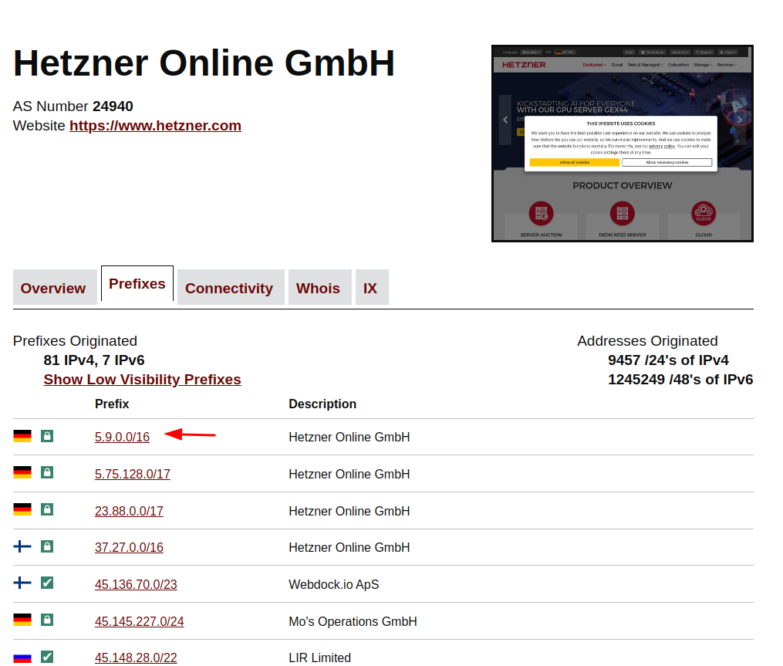Click the lock icon for 5.75.128.0/17
783x666 pixels.
pyautogui.click(x=47, y=472)
